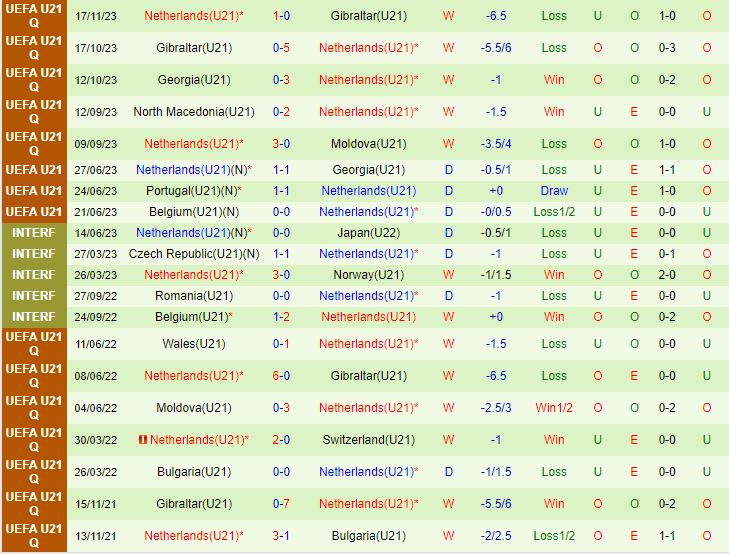Click the INTERF league label on 14/06/23
Viewport: 729px width, 554px height.
tap(33, 233)
